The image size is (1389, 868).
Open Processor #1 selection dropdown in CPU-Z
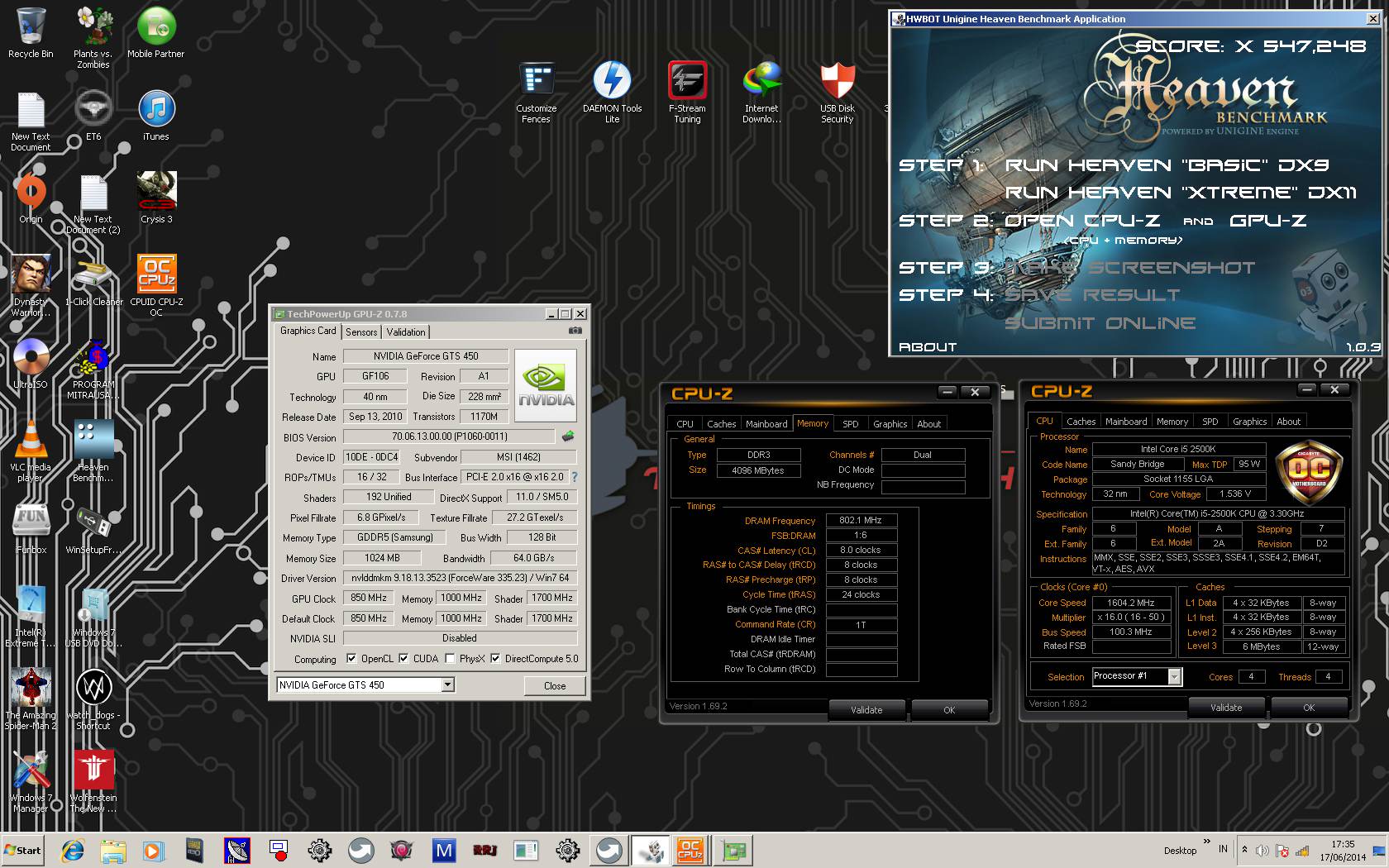point(1174,676)
